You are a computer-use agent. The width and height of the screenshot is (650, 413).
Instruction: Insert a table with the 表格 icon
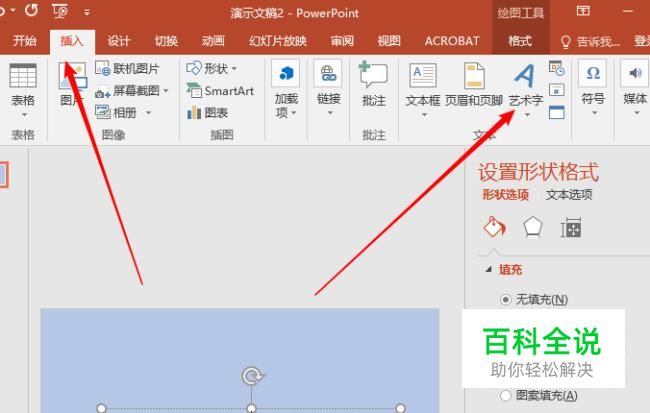click(23, 75)
